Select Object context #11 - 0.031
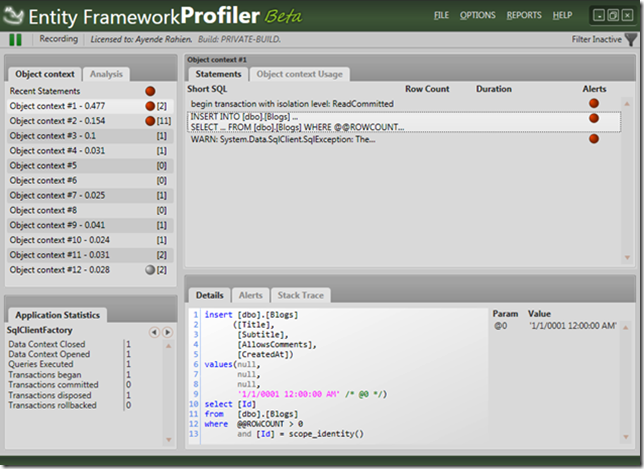This screenshot has width=644, height=469. coord(90,255)
